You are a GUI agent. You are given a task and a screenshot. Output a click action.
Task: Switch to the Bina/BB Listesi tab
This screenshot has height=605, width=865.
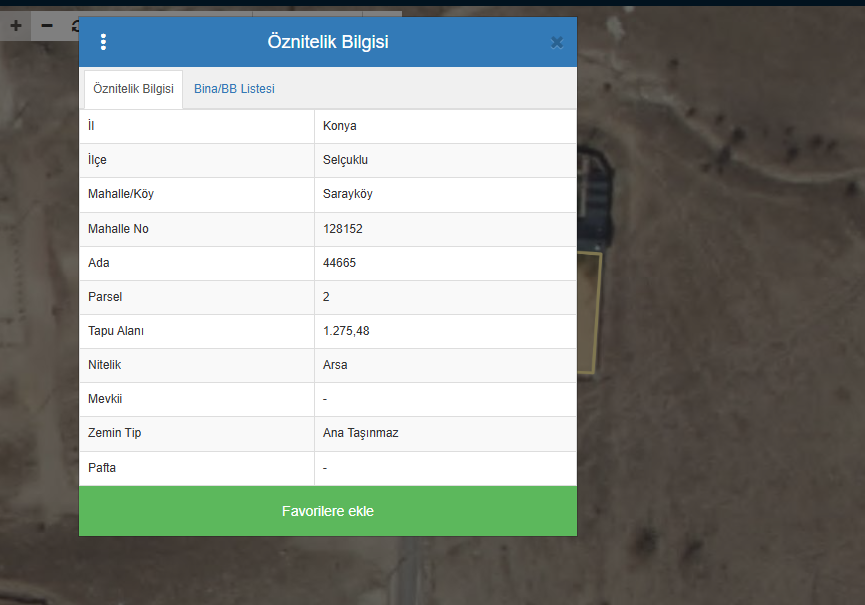(234, 89)
